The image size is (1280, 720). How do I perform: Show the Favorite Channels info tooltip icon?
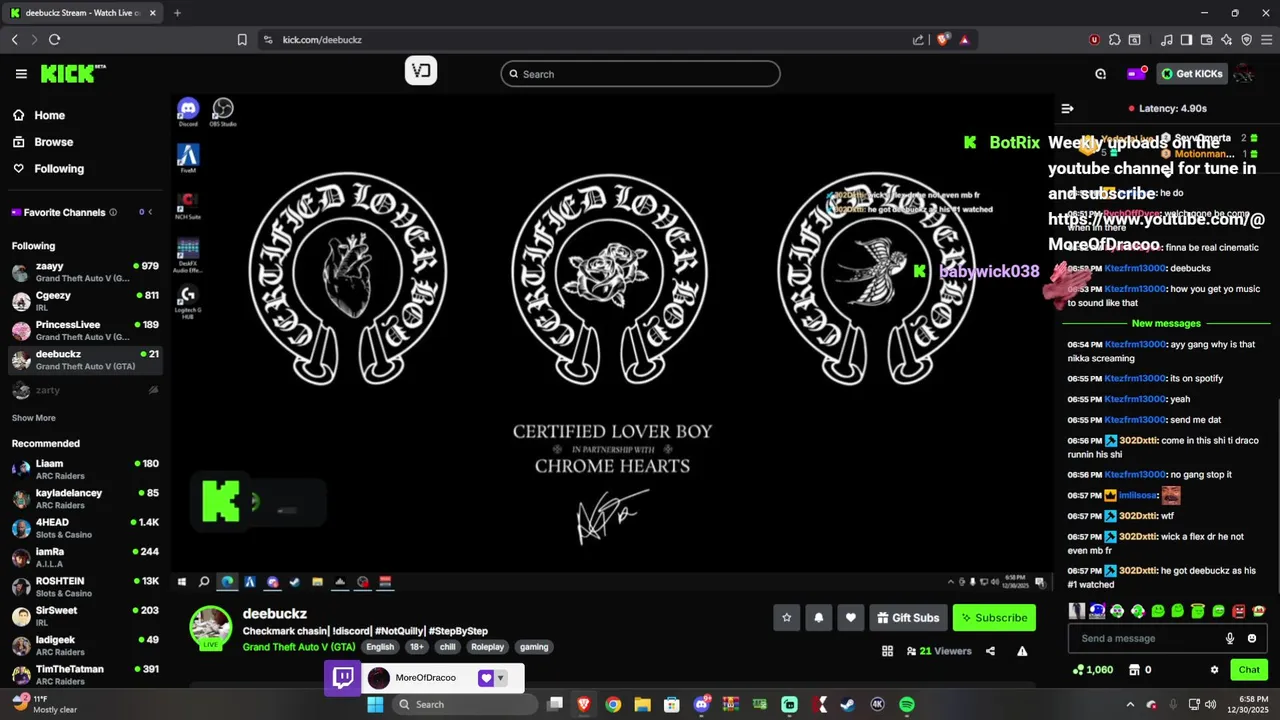pos(113,212)
